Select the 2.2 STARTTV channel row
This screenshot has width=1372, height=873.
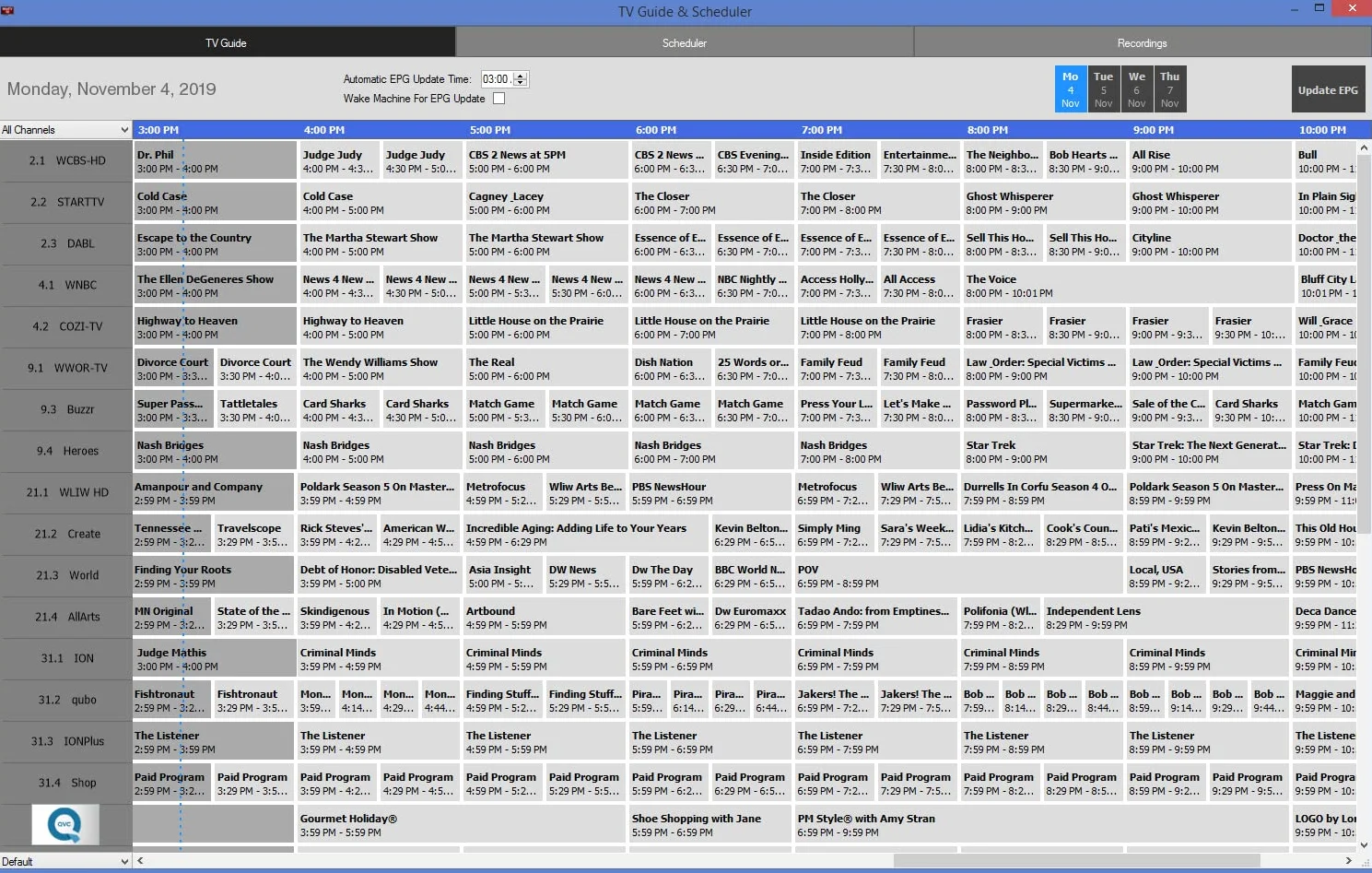pos(66,202)
